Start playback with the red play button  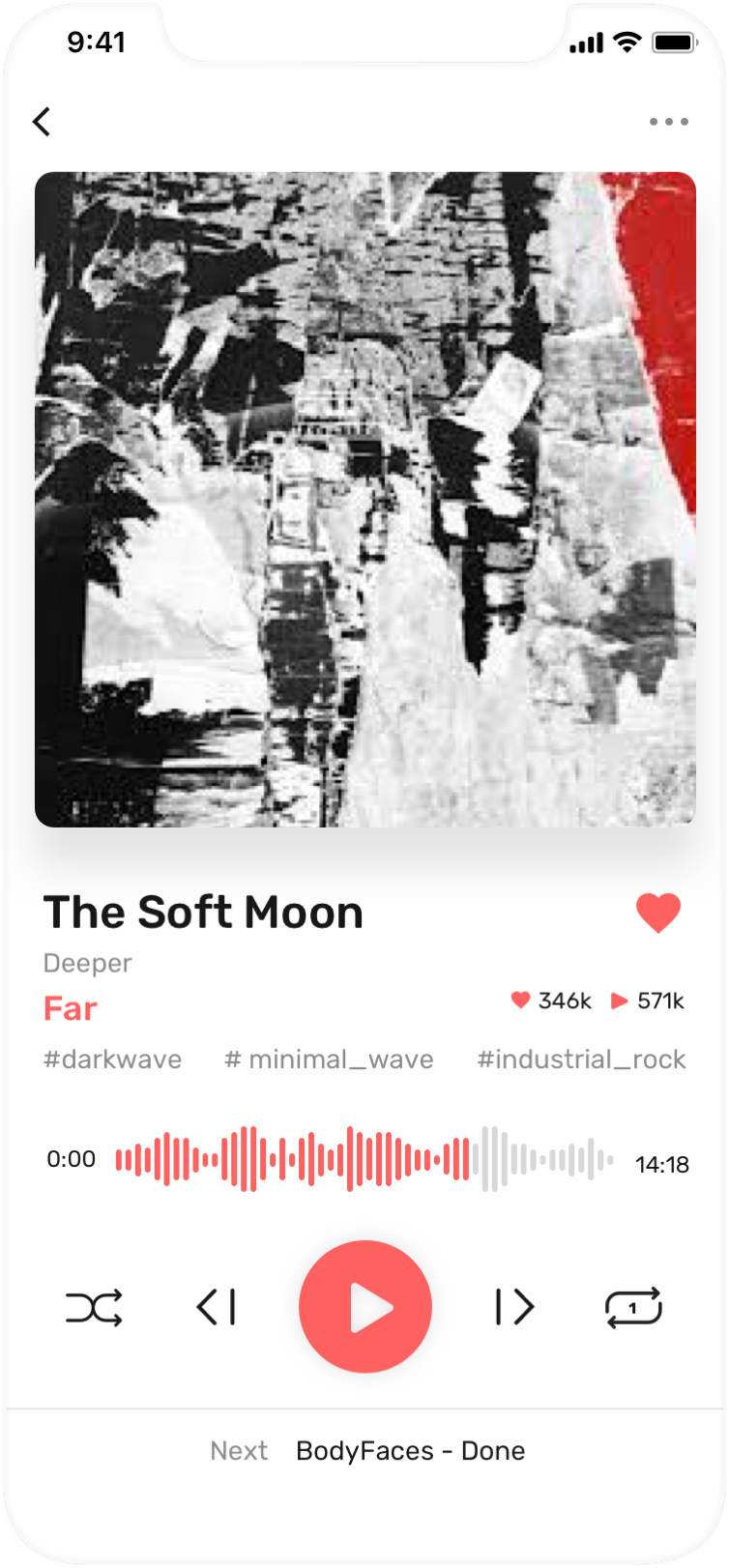coord(365,1307)
